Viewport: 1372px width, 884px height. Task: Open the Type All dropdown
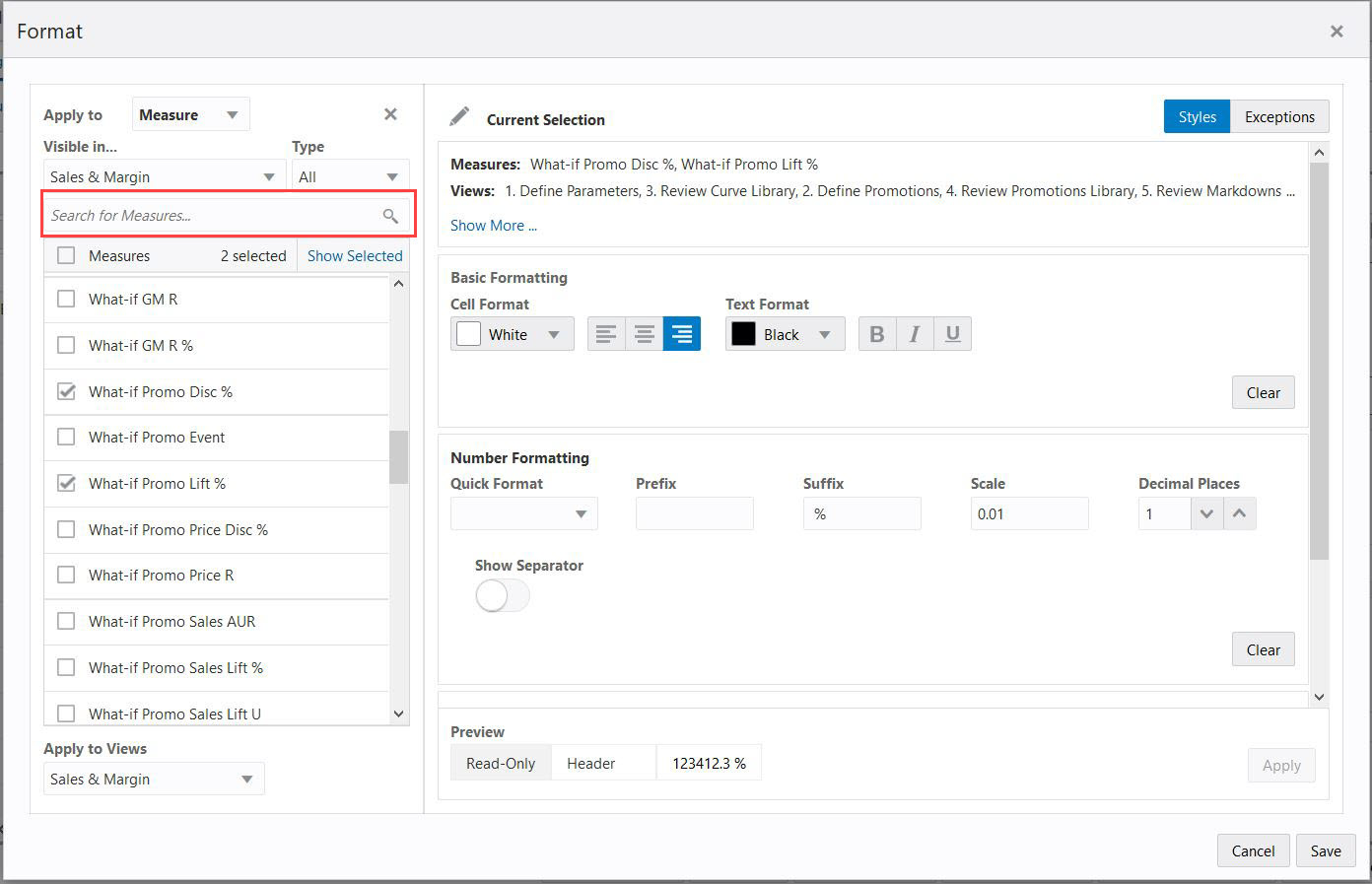[x=350, y=176]
